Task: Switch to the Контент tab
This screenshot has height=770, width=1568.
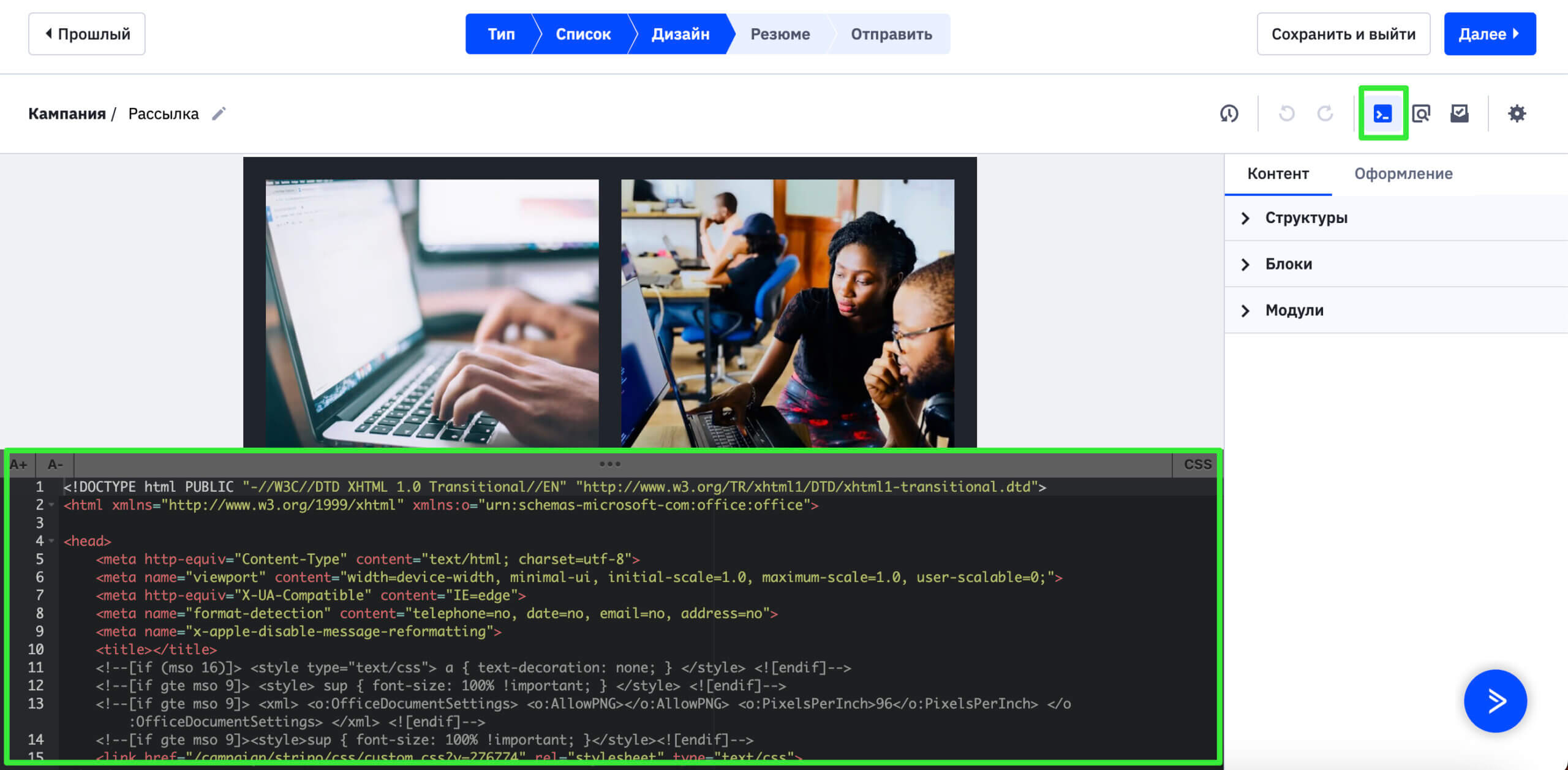Action: pos(1279,173)
